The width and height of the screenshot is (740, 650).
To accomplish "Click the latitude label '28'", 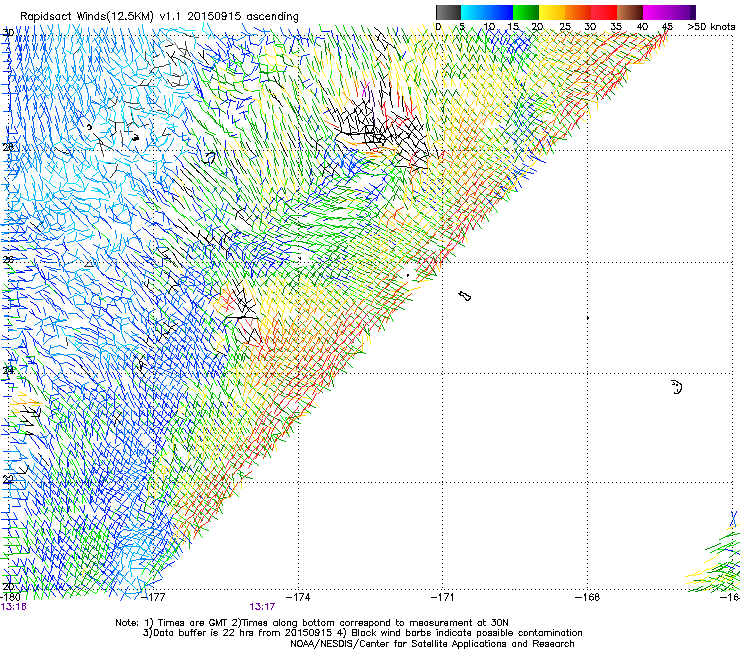I will [8, 147].
